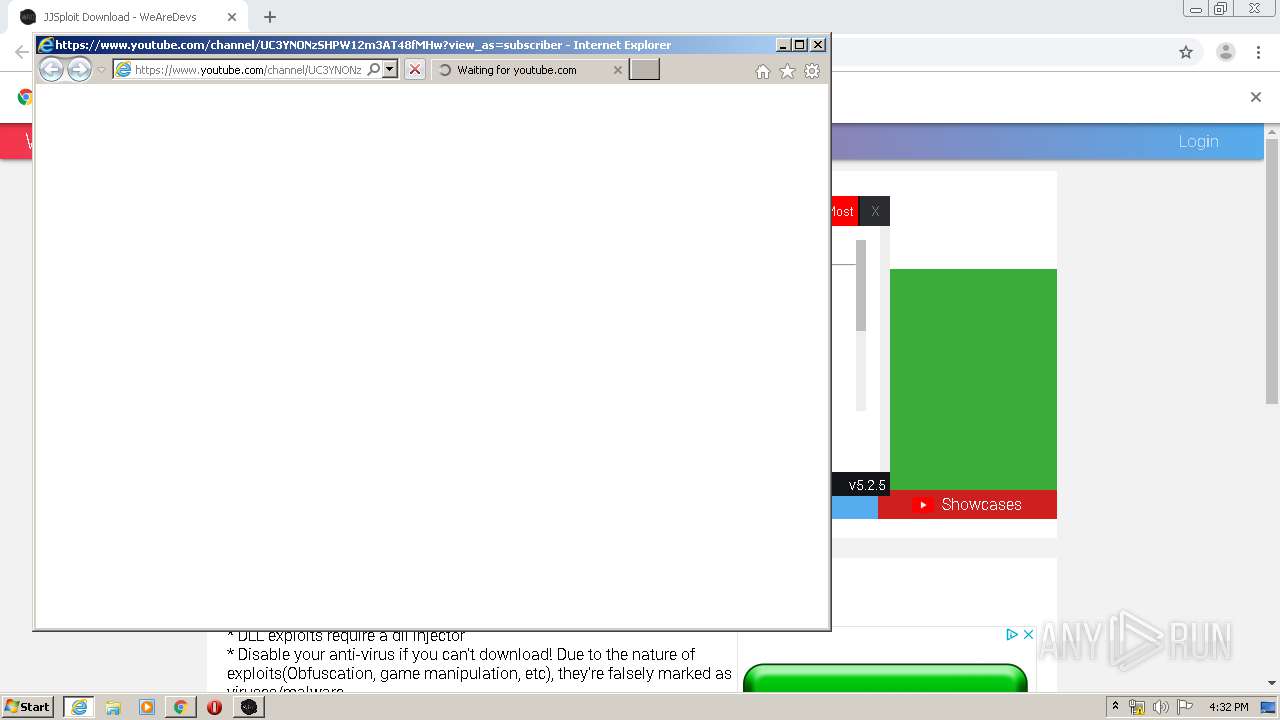Image resolution: width=1280 pixels, height=720 pixels.
Task: Open the black WeAreDevs taskbar icon
Action: tap(249, 707)
